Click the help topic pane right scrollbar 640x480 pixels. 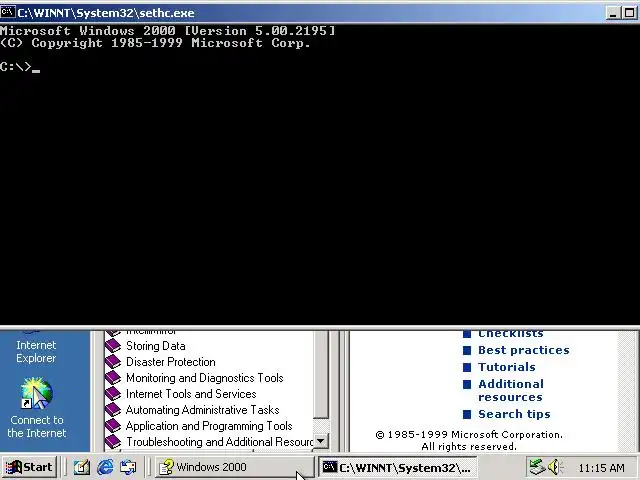pyautogui.click(x=629, y=391)
